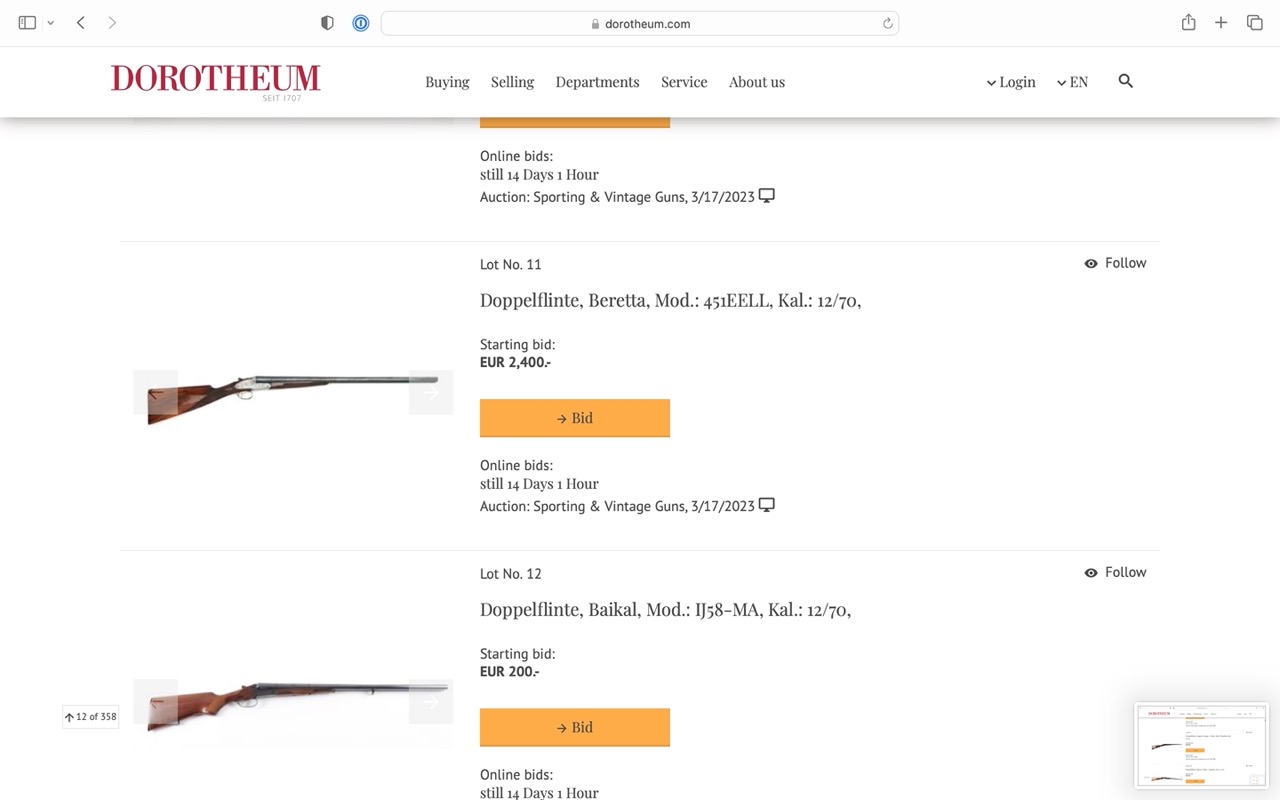
Task: Follow Lot No. 12 Baikal shotgun
Action: 1115,572
